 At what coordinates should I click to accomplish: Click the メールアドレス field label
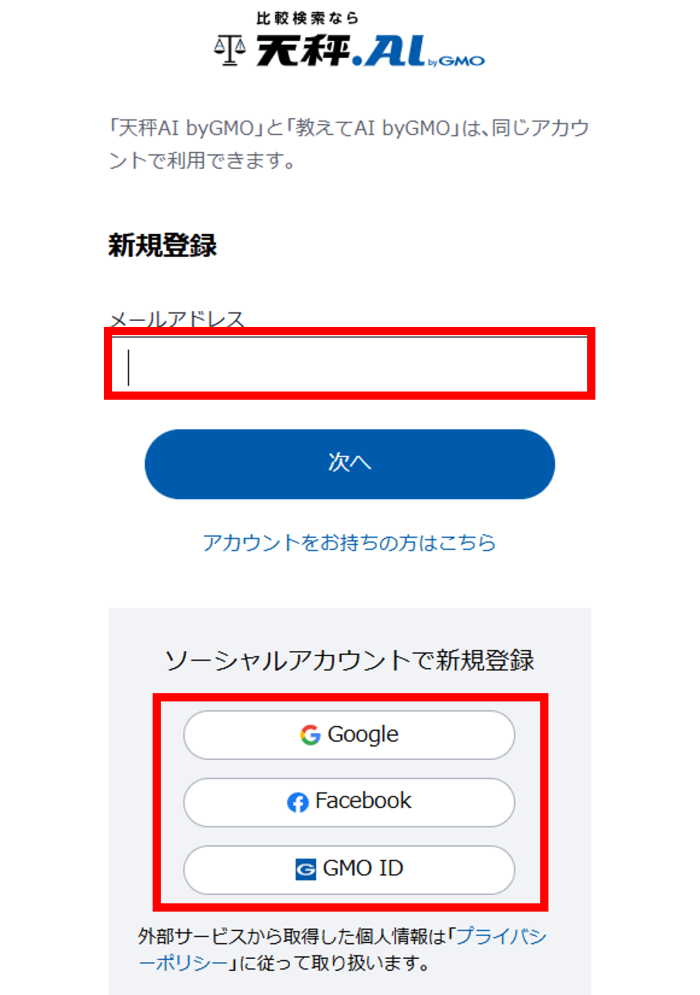(x=176, y=319)
